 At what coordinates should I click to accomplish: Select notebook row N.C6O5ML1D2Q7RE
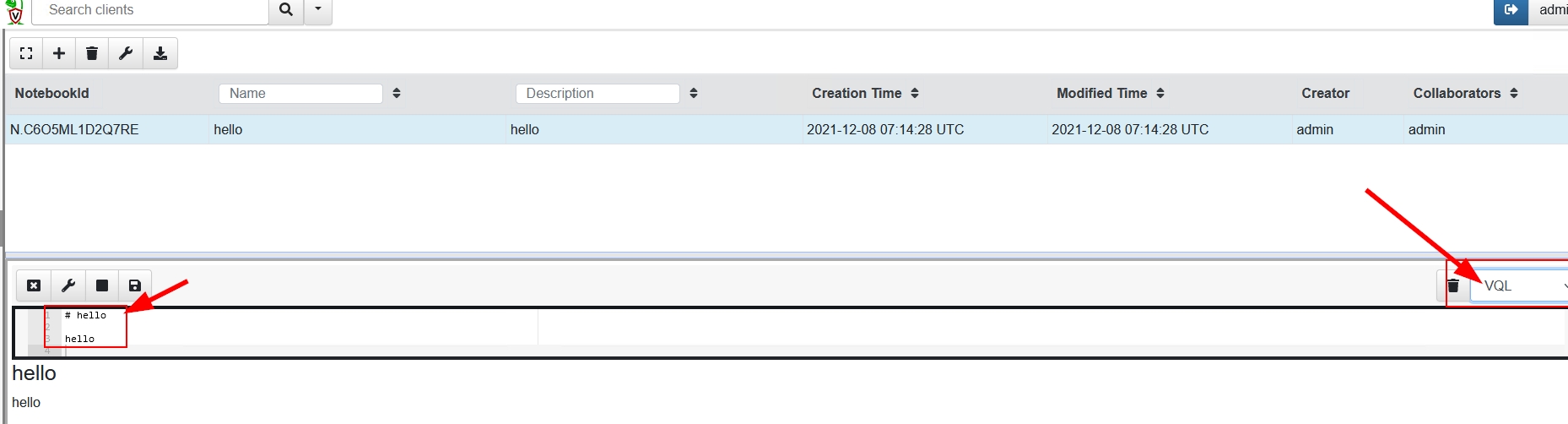[74, 129]
